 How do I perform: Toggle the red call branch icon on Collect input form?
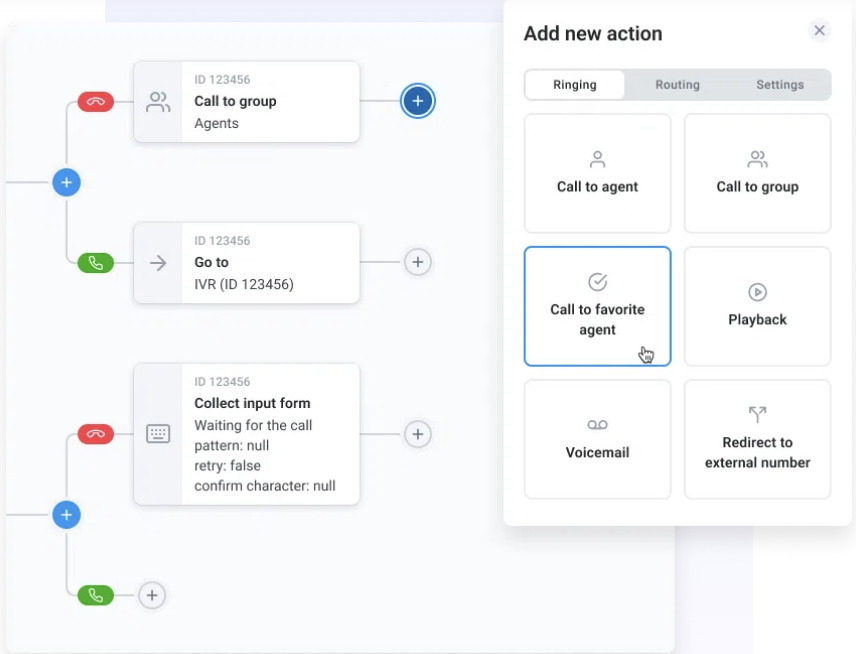tap(95, 434)
